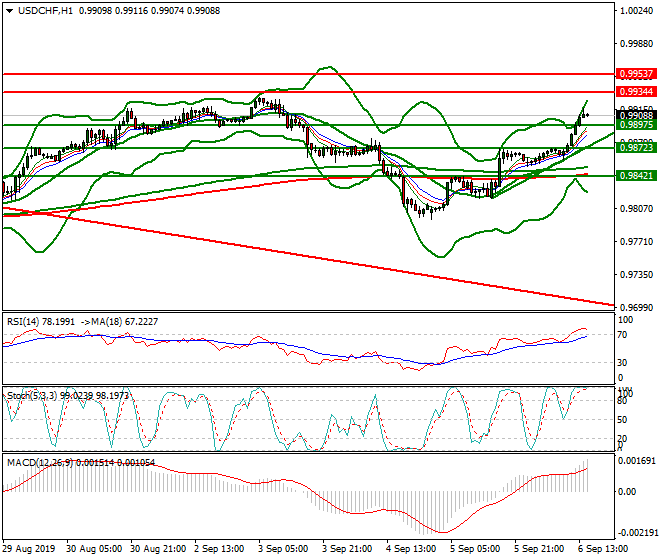Click the 3 Sep 21:00 time label
This screenshot has height=560, width=660.
(x=347, y=549)
